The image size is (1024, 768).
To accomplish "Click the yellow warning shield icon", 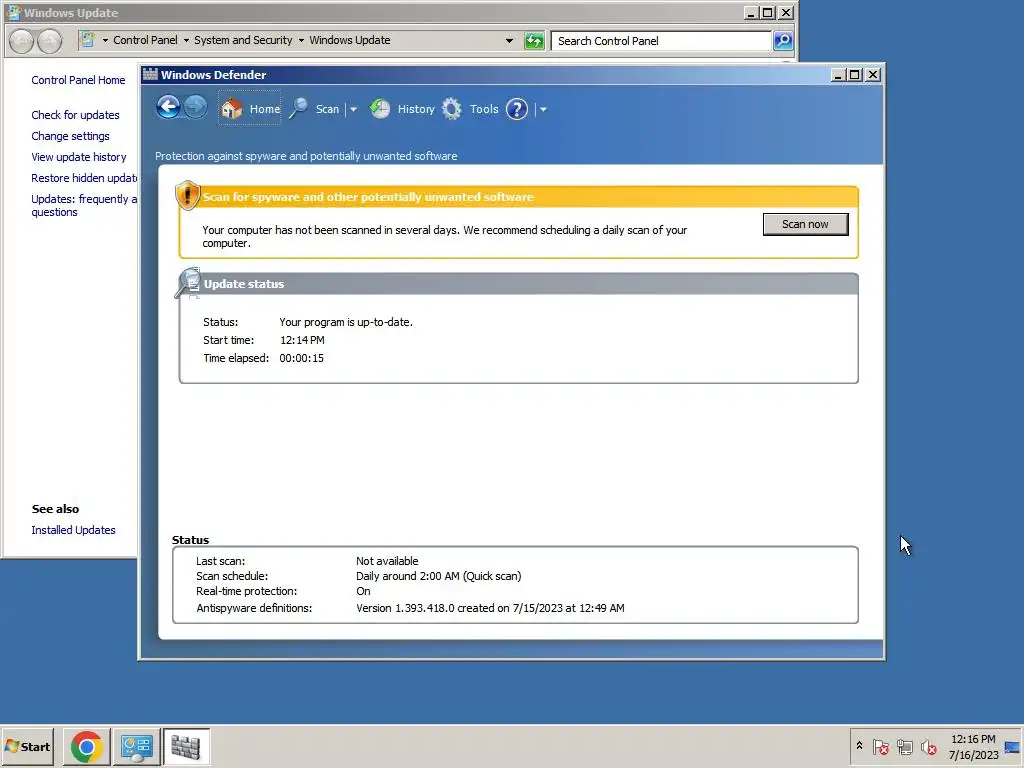I will (x=187, y=195).
